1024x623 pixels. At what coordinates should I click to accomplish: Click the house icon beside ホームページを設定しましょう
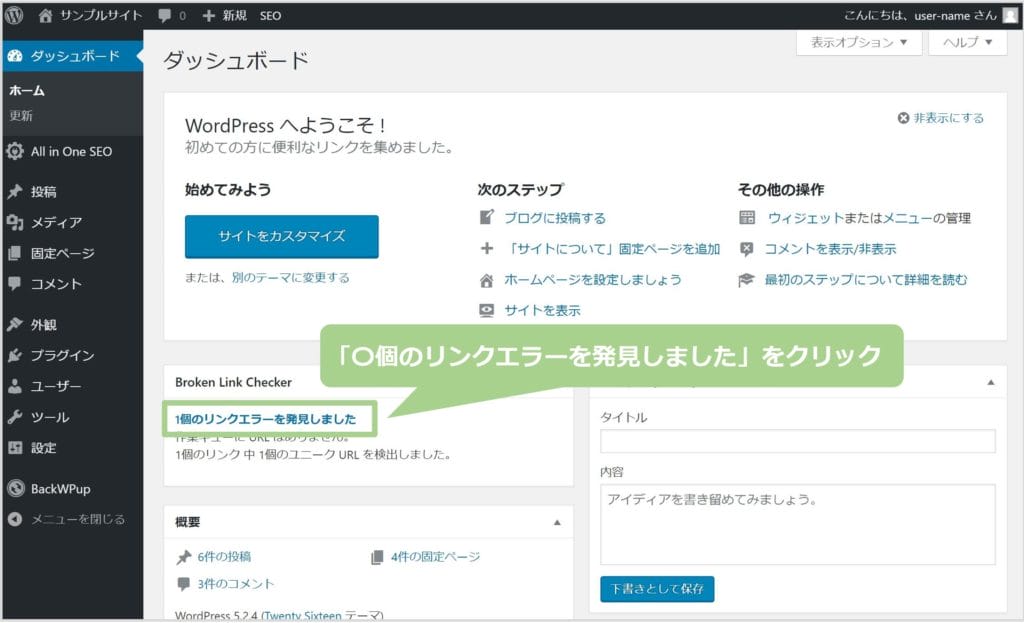click(487, 280)
